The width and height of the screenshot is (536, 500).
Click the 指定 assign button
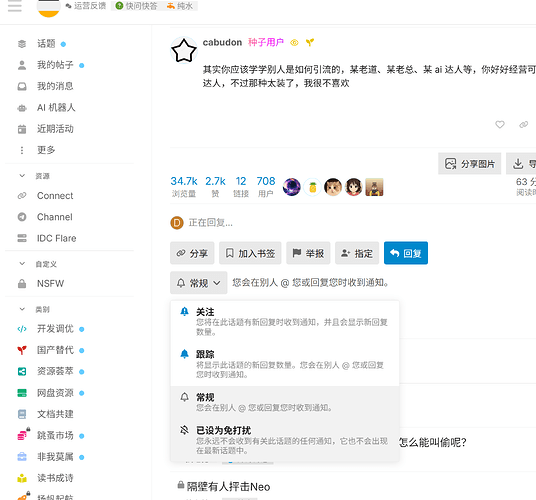[x=357, y=253]
